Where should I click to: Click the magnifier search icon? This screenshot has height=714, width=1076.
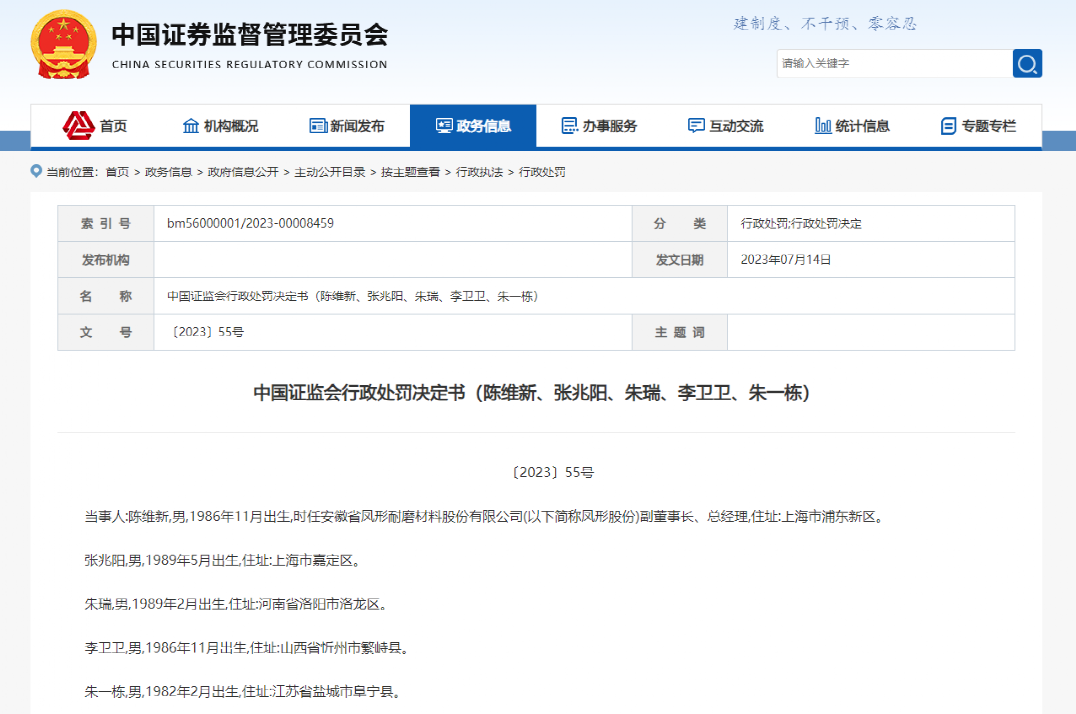(1027, 63)
